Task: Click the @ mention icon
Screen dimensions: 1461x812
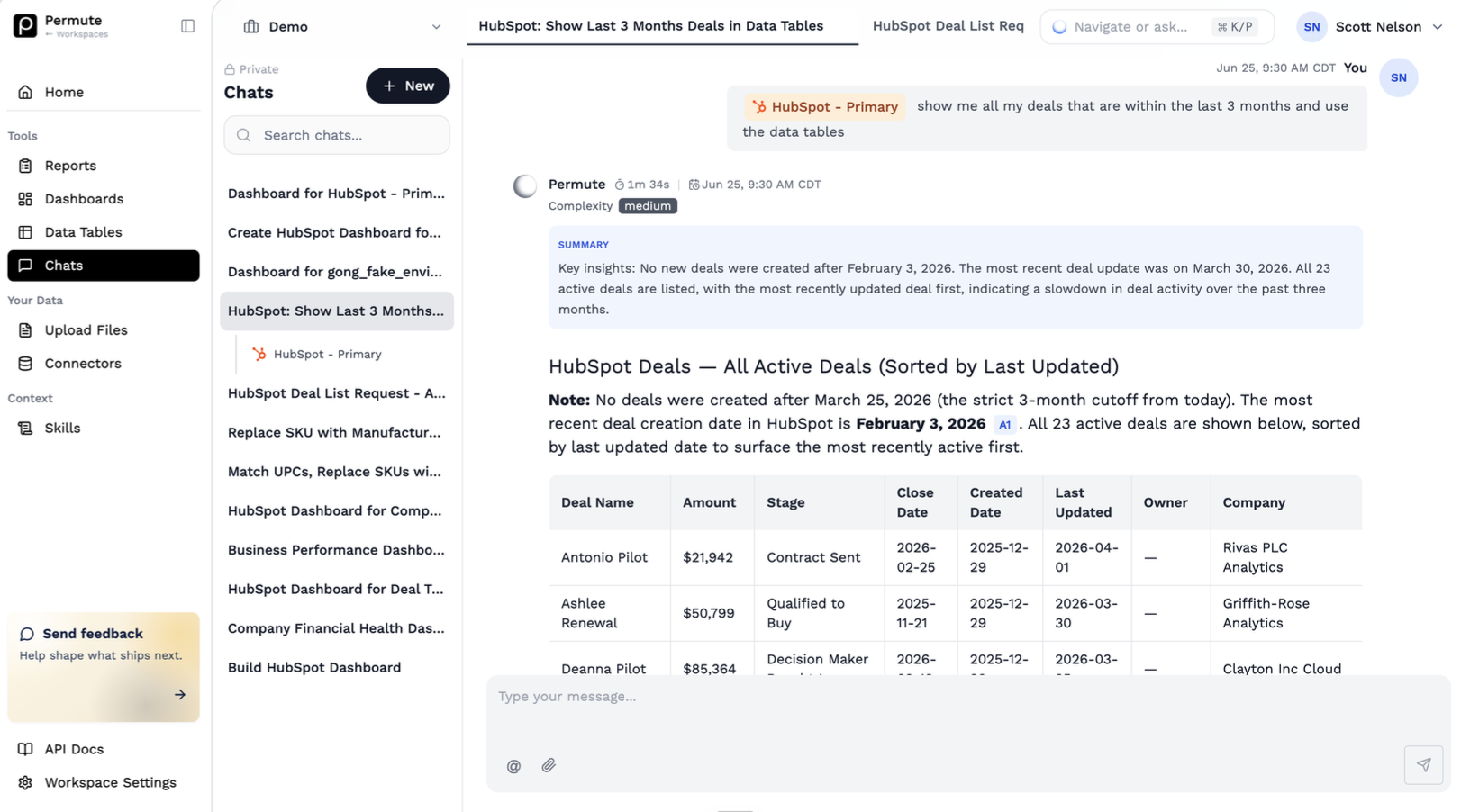Action: point(513,766)
